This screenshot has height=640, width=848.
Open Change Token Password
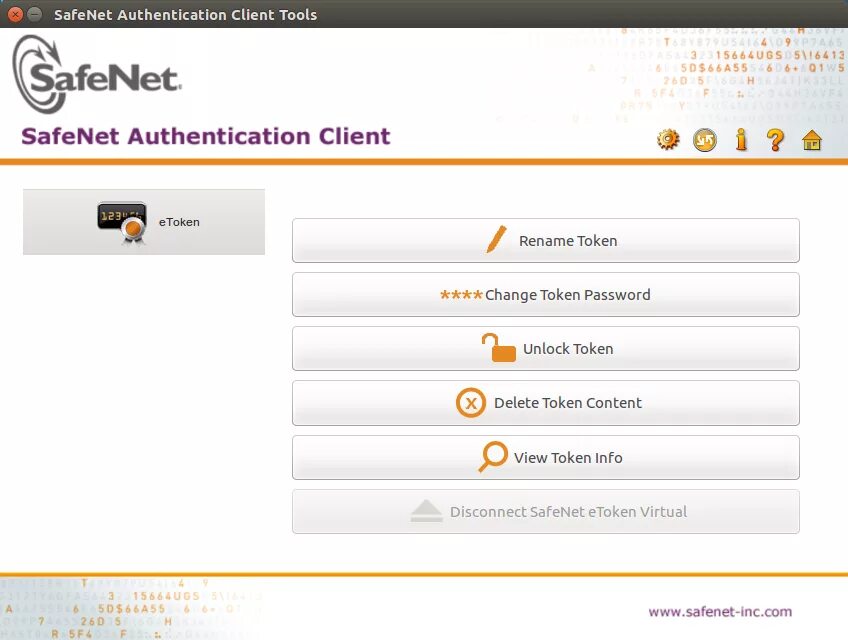tap(546, 295)
